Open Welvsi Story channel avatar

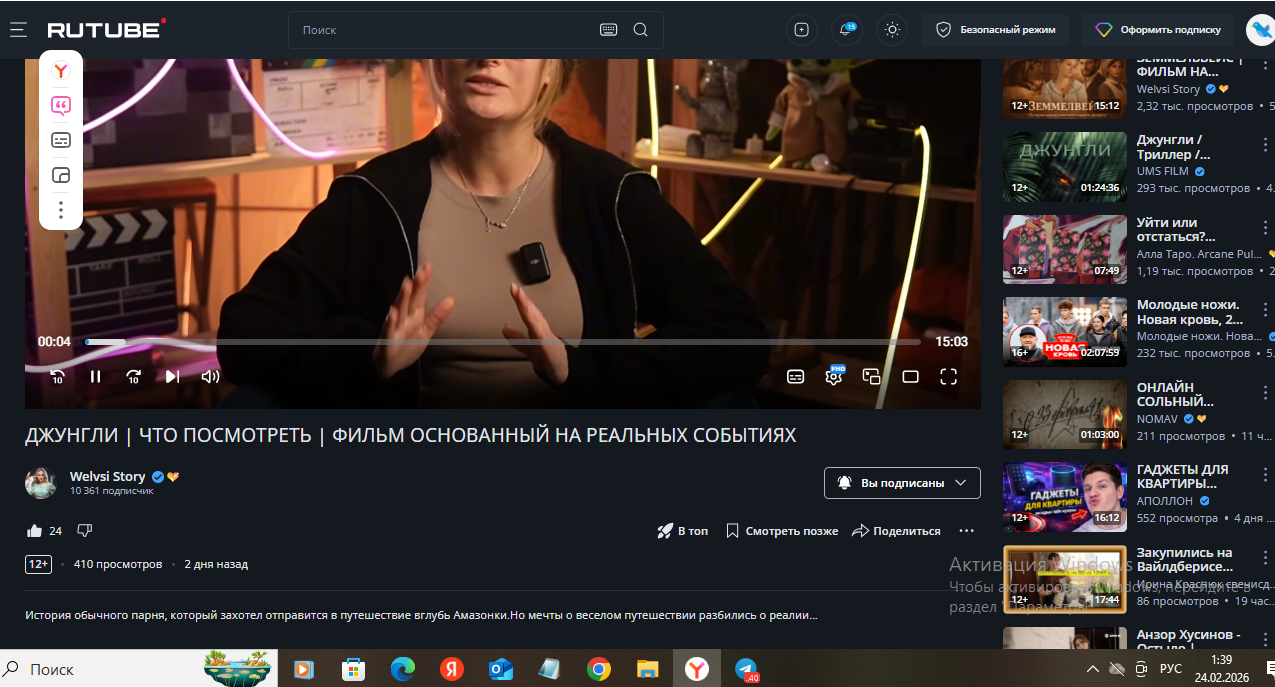click(x=41, y=483)
